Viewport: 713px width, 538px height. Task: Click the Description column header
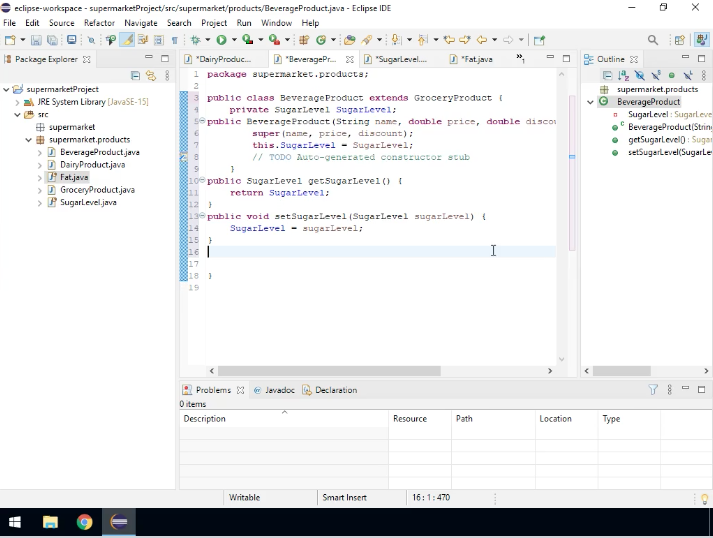[x=205, y=419]
